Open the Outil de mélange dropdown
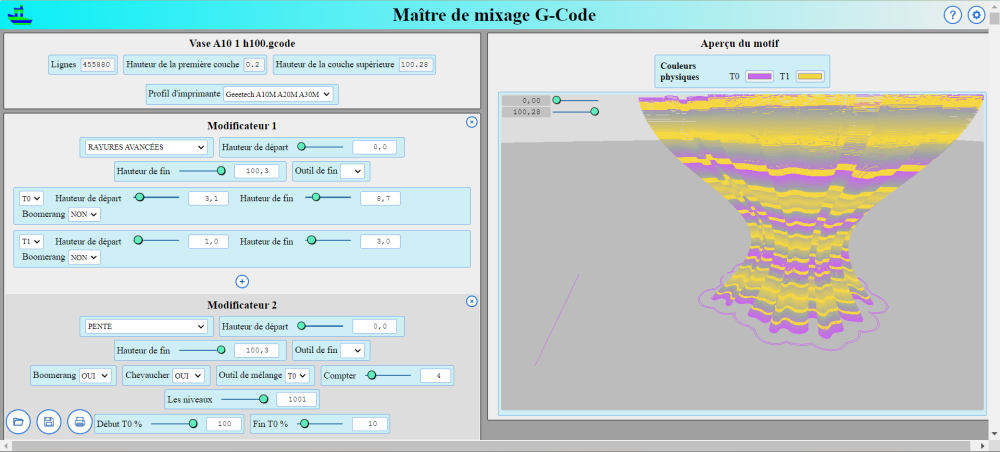This screenshot has width=1000, height=452. [x=297, y=375]
